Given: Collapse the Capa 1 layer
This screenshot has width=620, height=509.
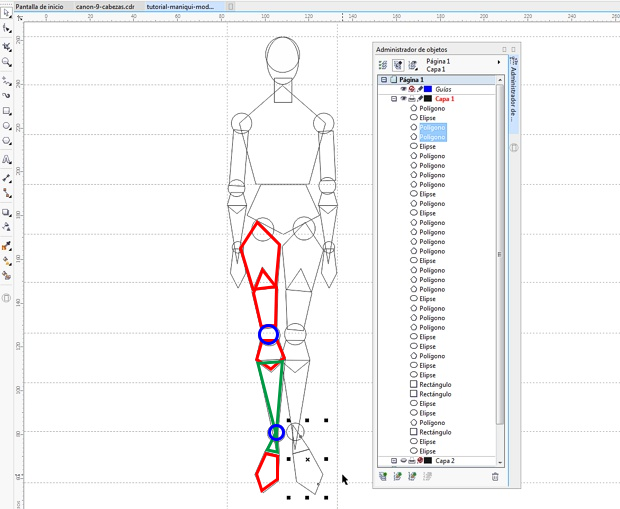Looking at the screenshot, I should tap(394, 98).
